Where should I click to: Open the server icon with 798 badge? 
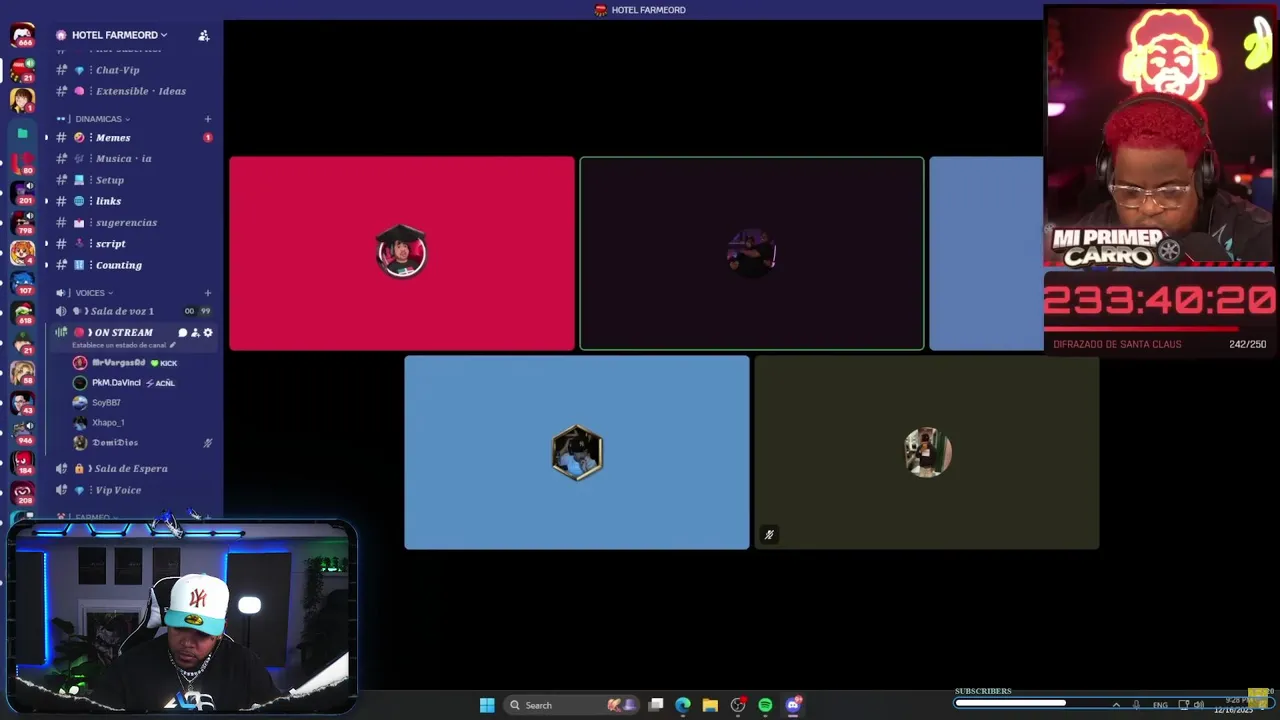(x=22, y=222)
